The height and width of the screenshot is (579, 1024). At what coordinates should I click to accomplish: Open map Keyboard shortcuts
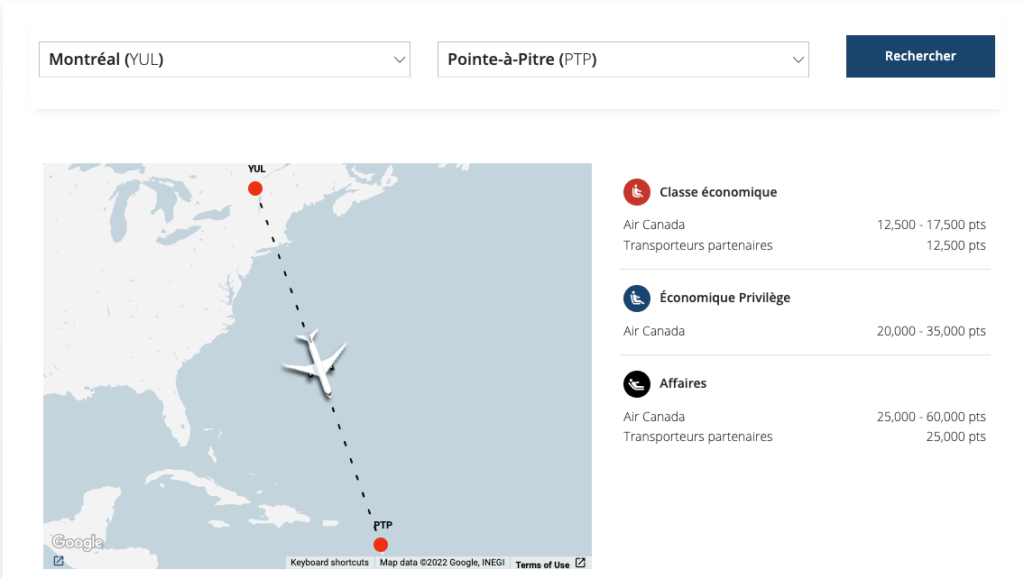pyautogui.click(x=329, y=563)
